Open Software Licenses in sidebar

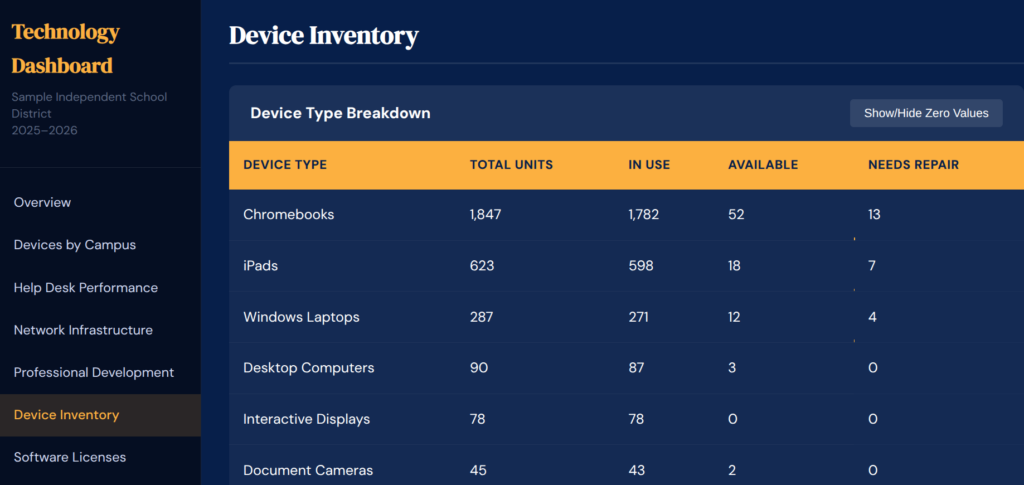pyautogui.click(x=70, y=457)
